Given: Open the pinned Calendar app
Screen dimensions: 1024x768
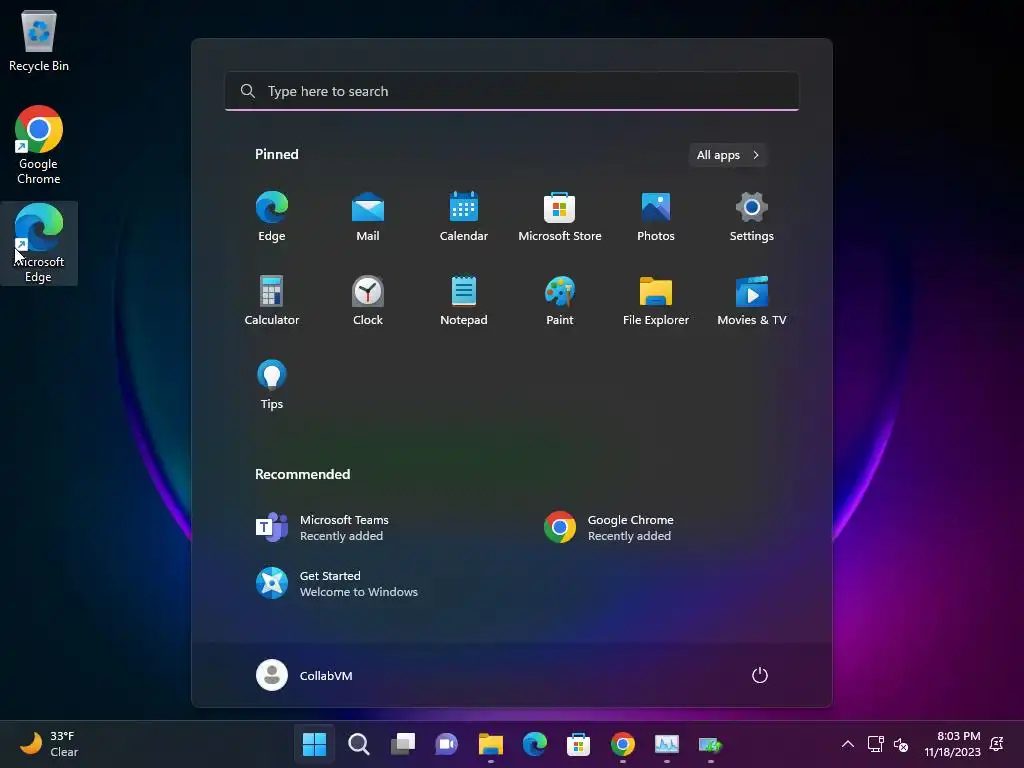Looking at the screenshot, I should coord(464,217).
